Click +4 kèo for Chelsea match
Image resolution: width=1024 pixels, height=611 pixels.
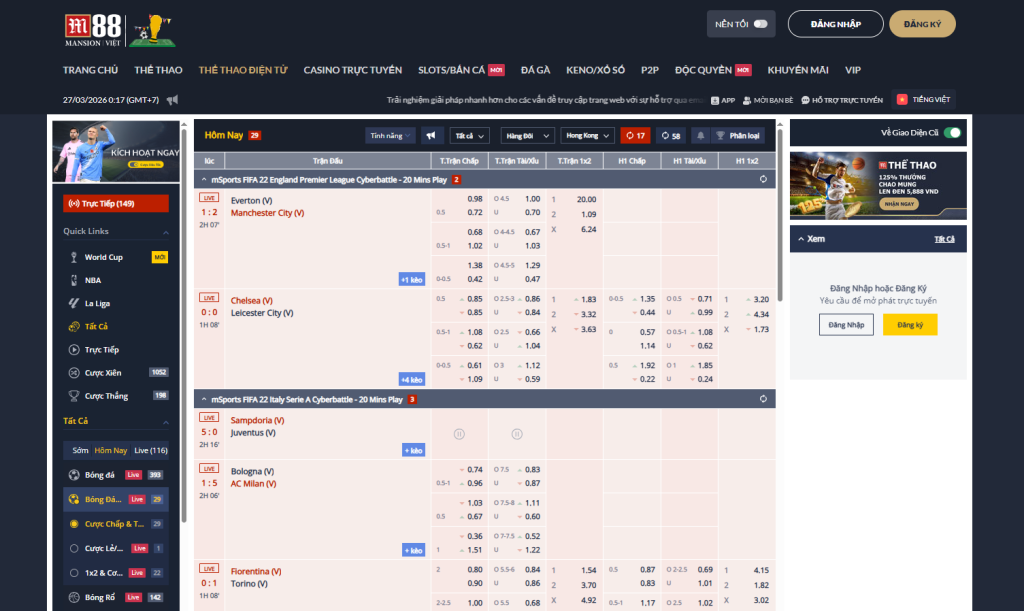pos(412,379)
